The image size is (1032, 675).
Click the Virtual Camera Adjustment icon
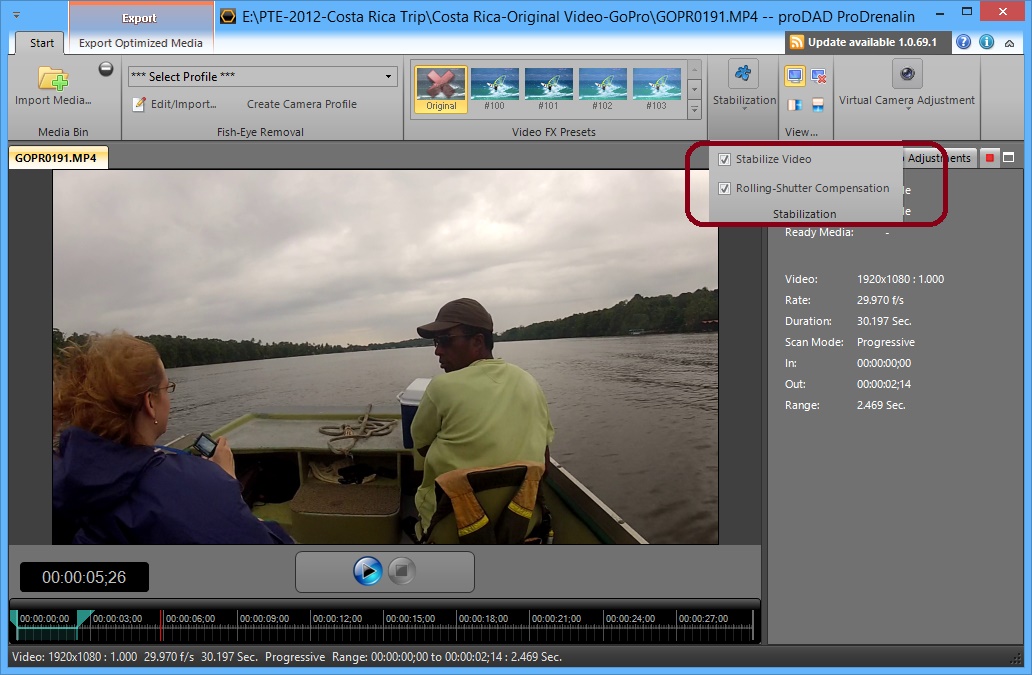tap(907, 74)
